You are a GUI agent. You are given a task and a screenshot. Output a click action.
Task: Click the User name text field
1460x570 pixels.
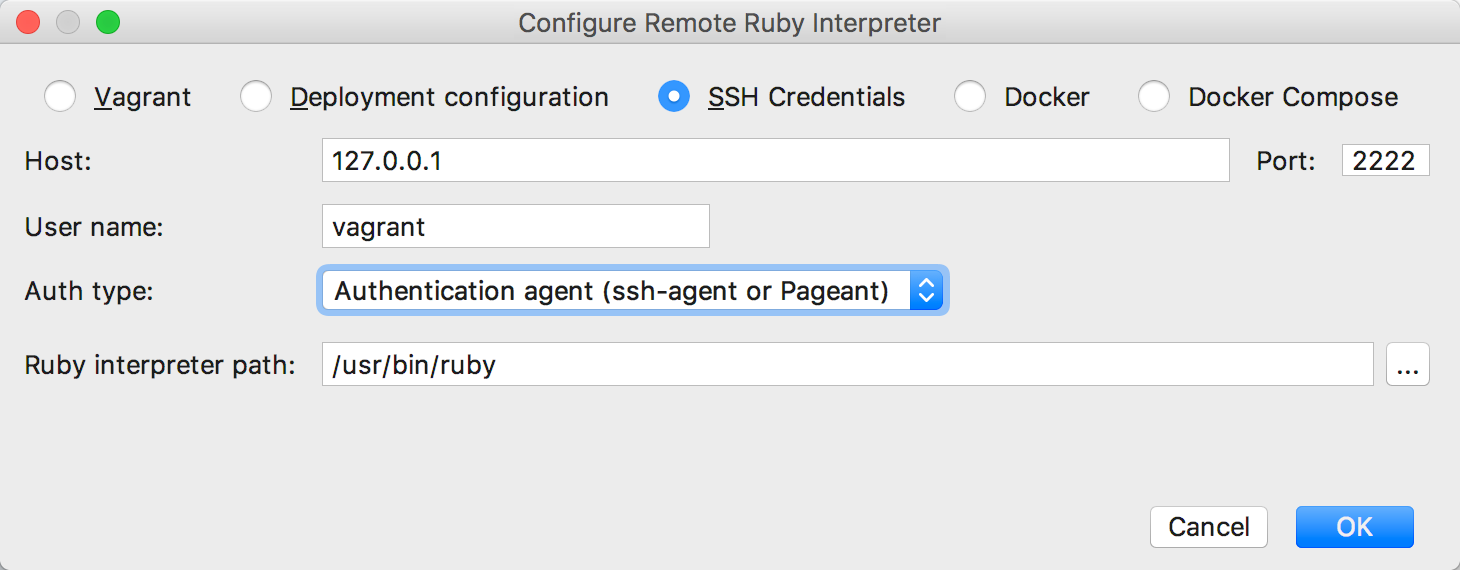(515, 227)
